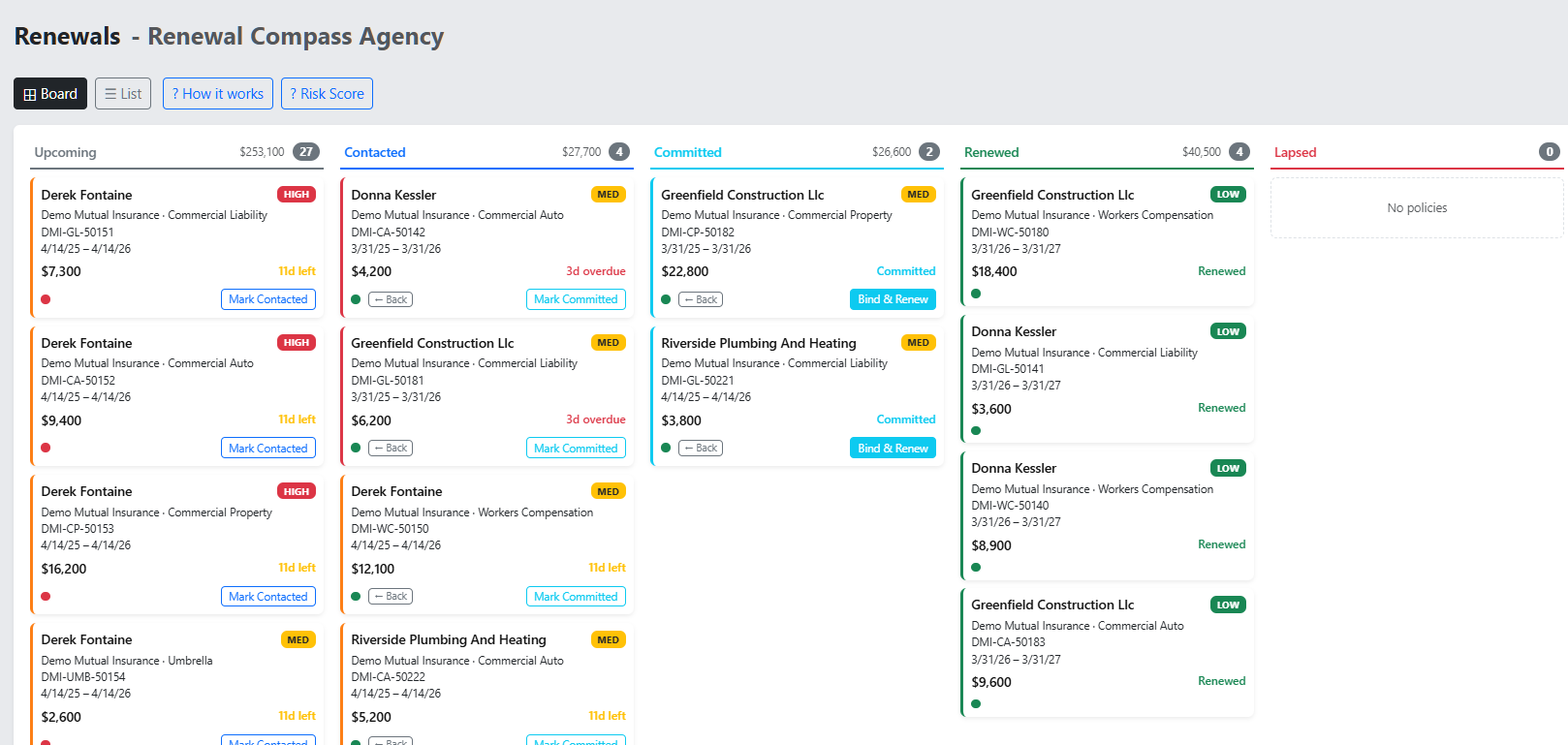Click the Committed column count badge
This screenshot has height=745, width=1568.
(929, 152)
